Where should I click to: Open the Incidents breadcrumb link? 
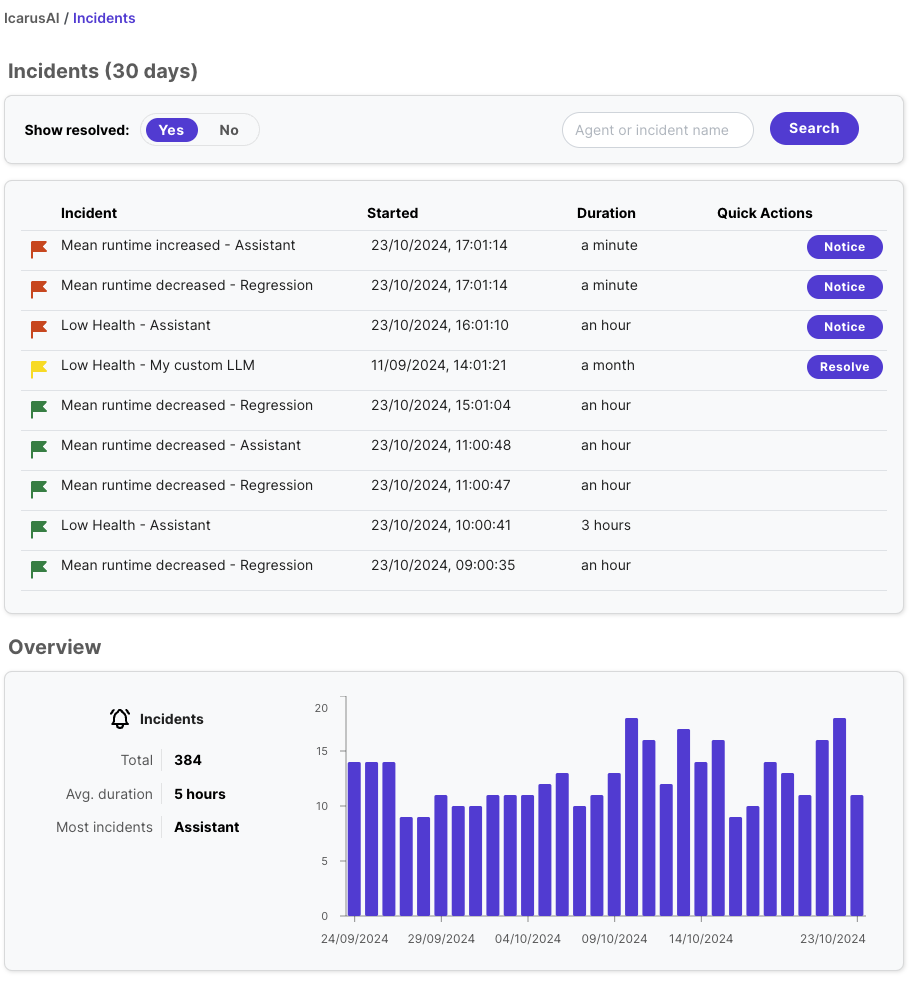[x=104, y=18]
